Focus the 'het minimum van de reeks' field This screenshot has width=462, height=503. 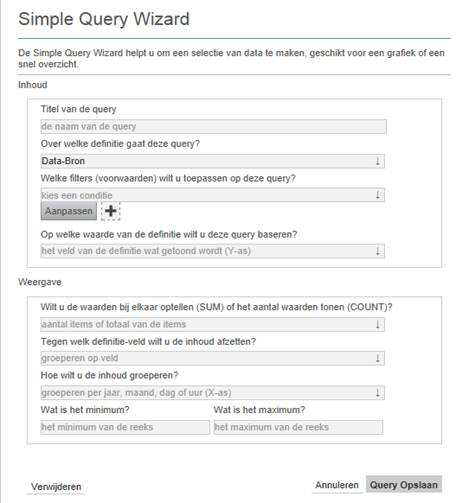point(125,427)
